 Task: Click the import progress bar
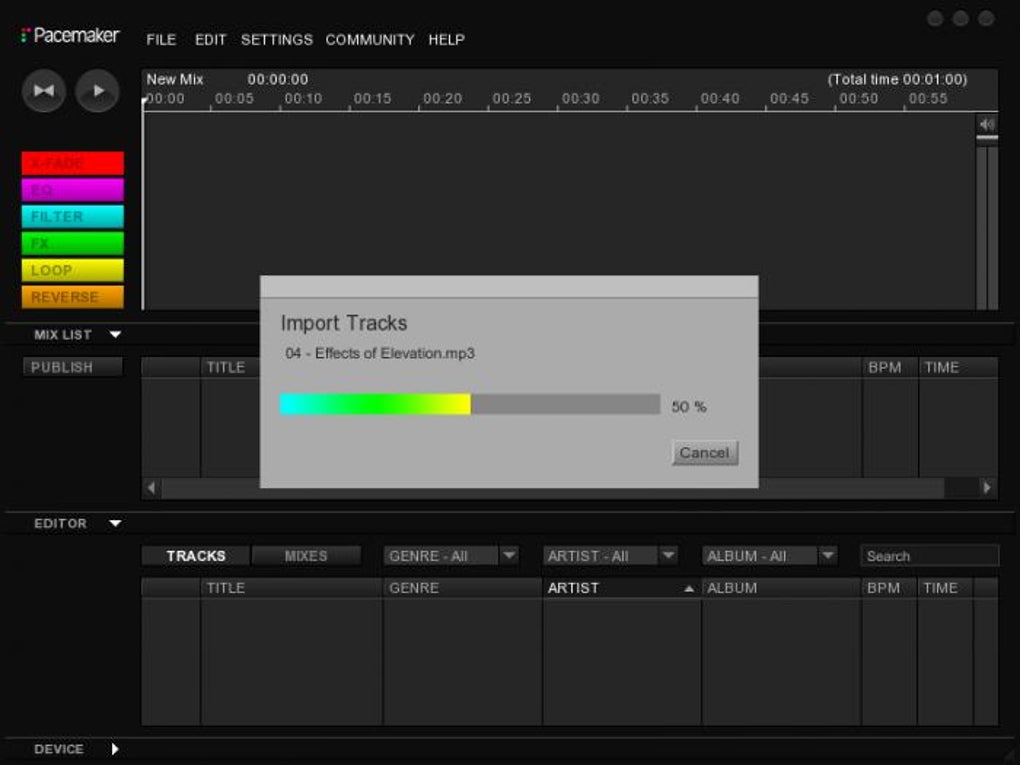pos(470,404)
